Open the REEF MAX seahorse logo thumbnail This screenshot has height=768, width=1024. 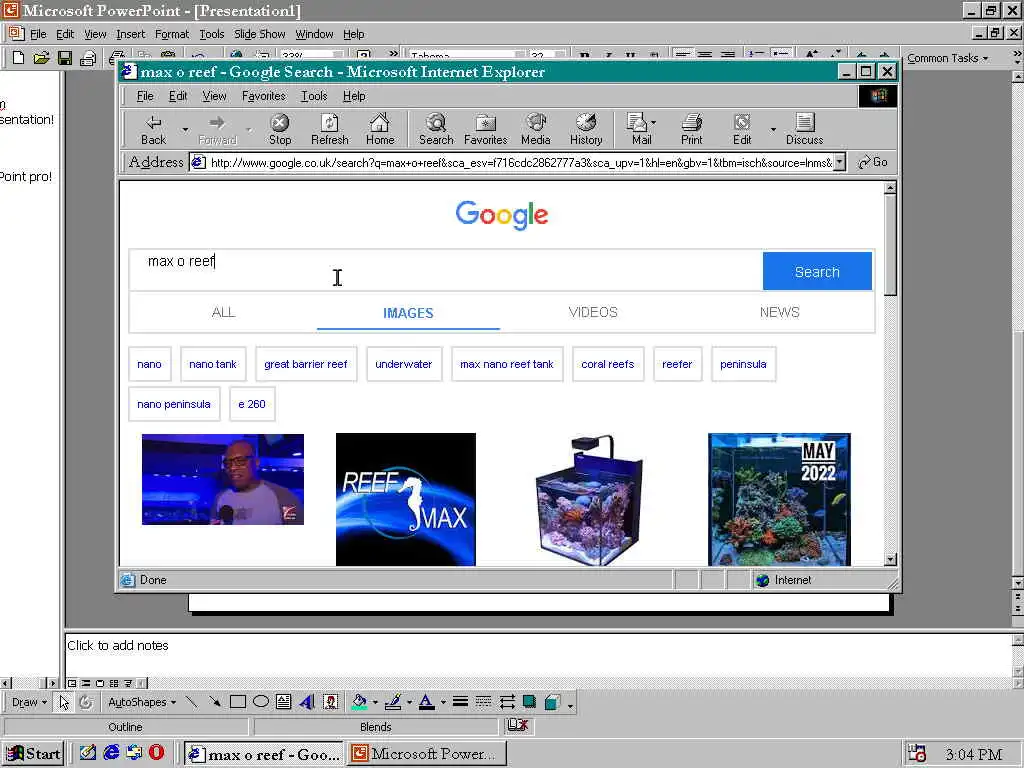click(406, 499)
